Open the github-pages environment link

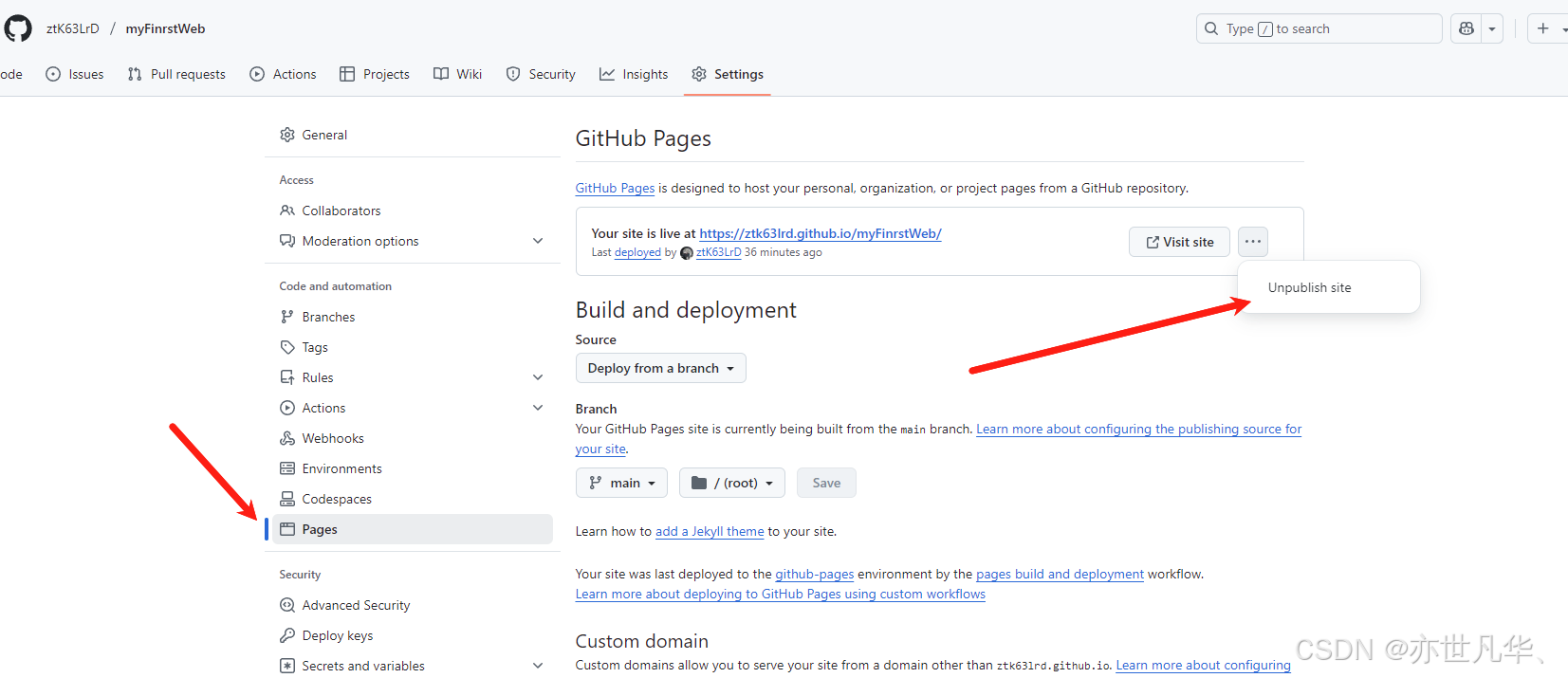click(815, 574)
